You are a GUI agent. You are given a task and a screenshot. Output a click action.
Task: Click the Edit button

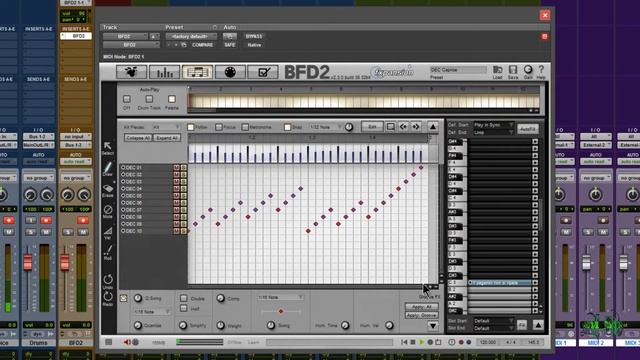point(372,127)
